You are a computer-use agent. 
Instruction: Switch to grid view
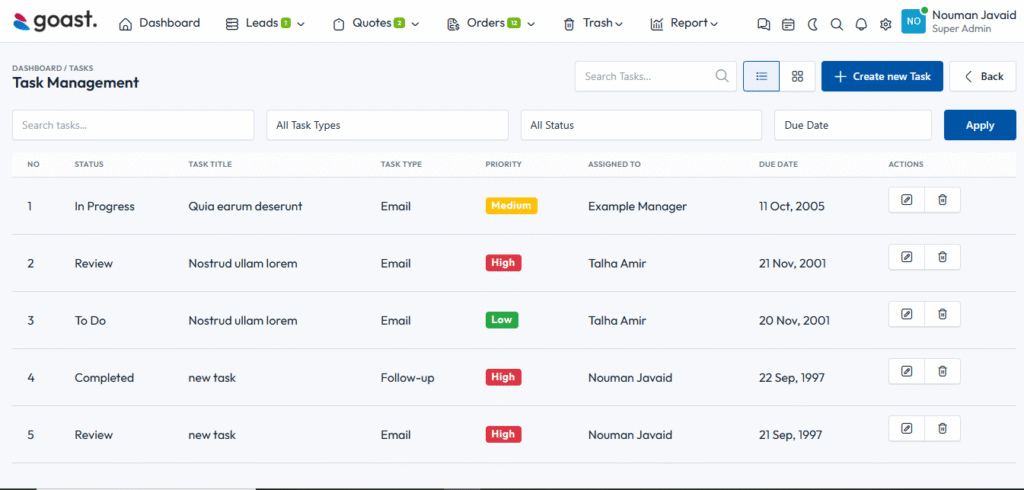(x=797, y=76)
